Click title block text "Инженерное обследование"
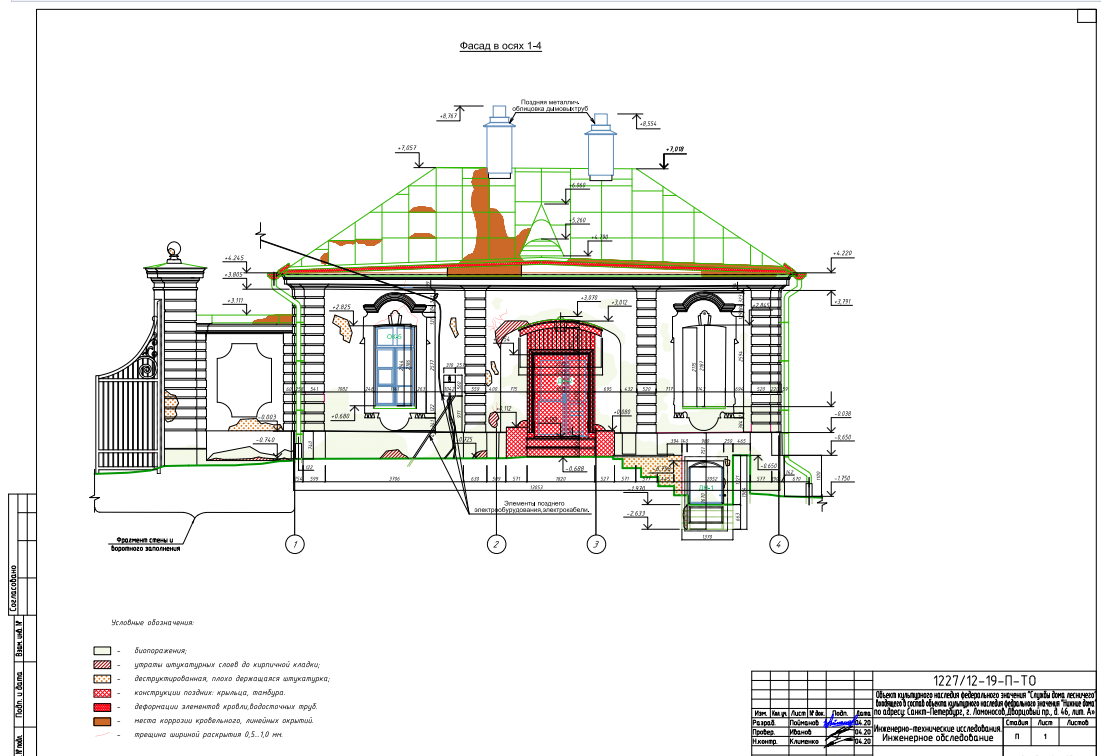 point(938,738)
